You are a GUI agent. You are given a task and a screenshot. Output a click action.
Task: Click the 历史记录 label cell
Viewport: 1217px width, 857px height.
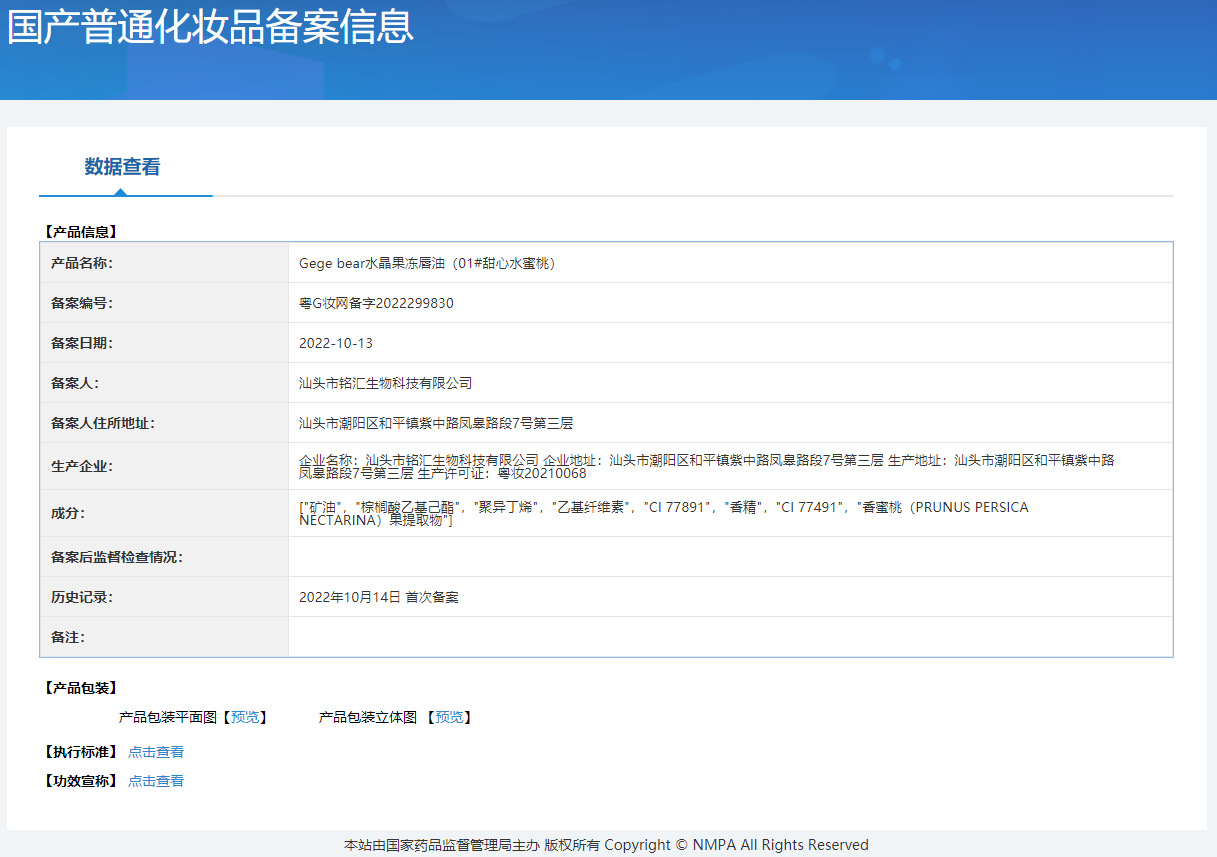164,597
